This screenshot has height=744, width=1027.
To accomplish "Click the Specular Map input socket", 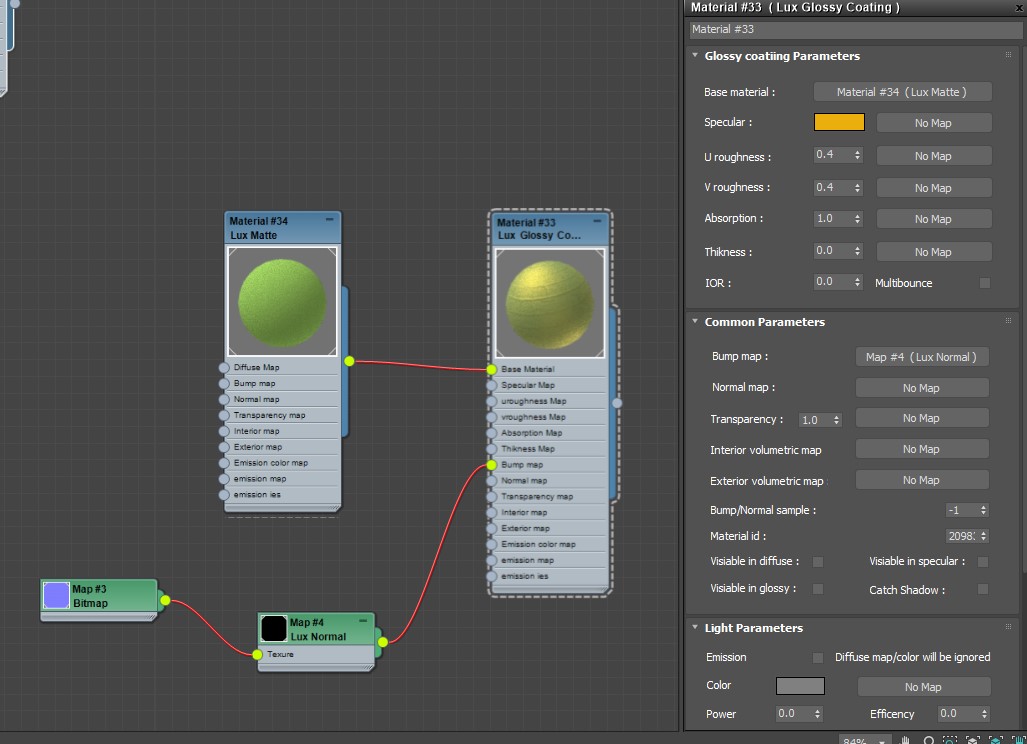I will tap(492, 385).
